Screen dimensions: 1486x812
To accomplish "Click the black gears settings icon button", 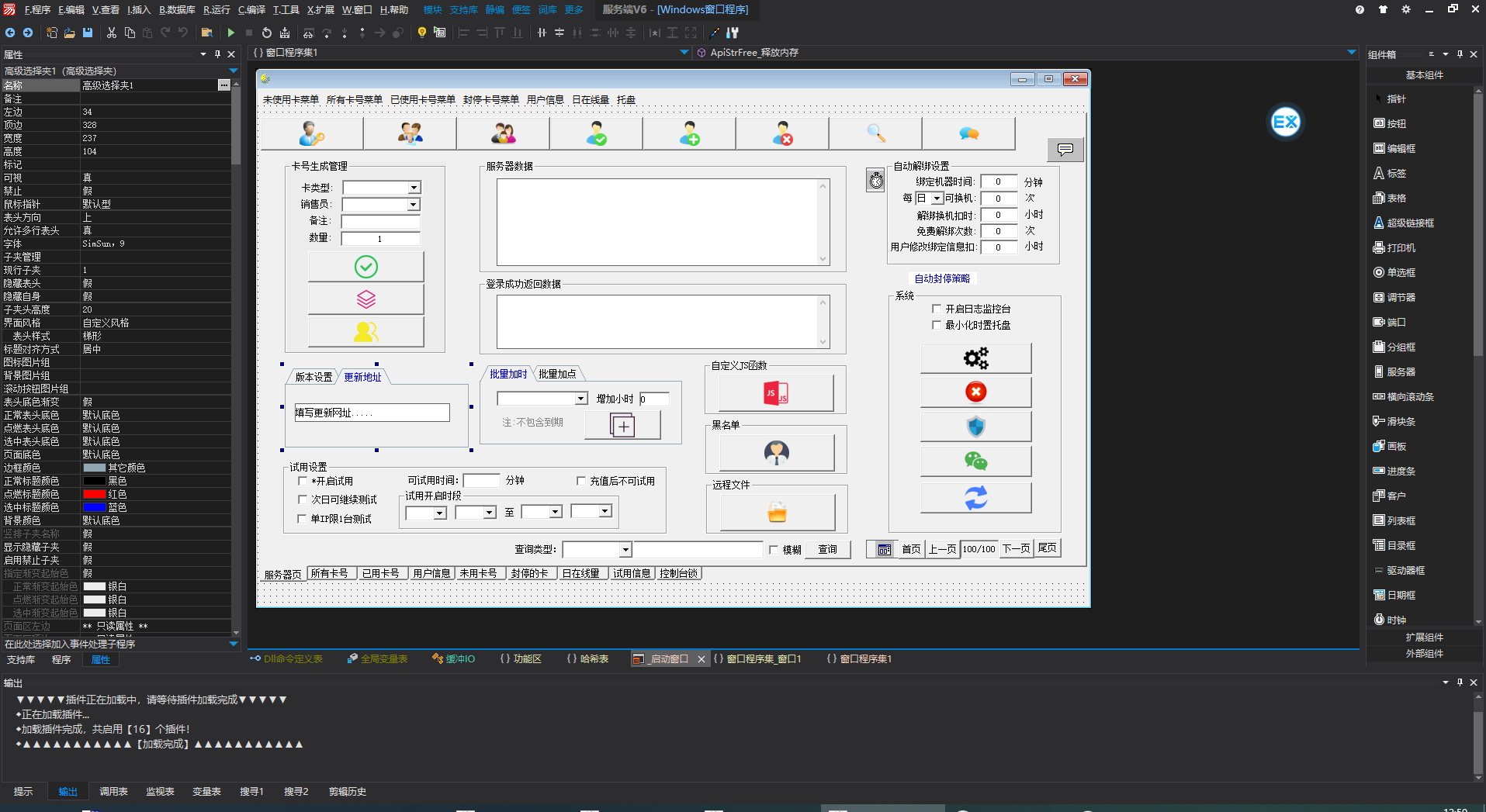I will pos(976,358).
